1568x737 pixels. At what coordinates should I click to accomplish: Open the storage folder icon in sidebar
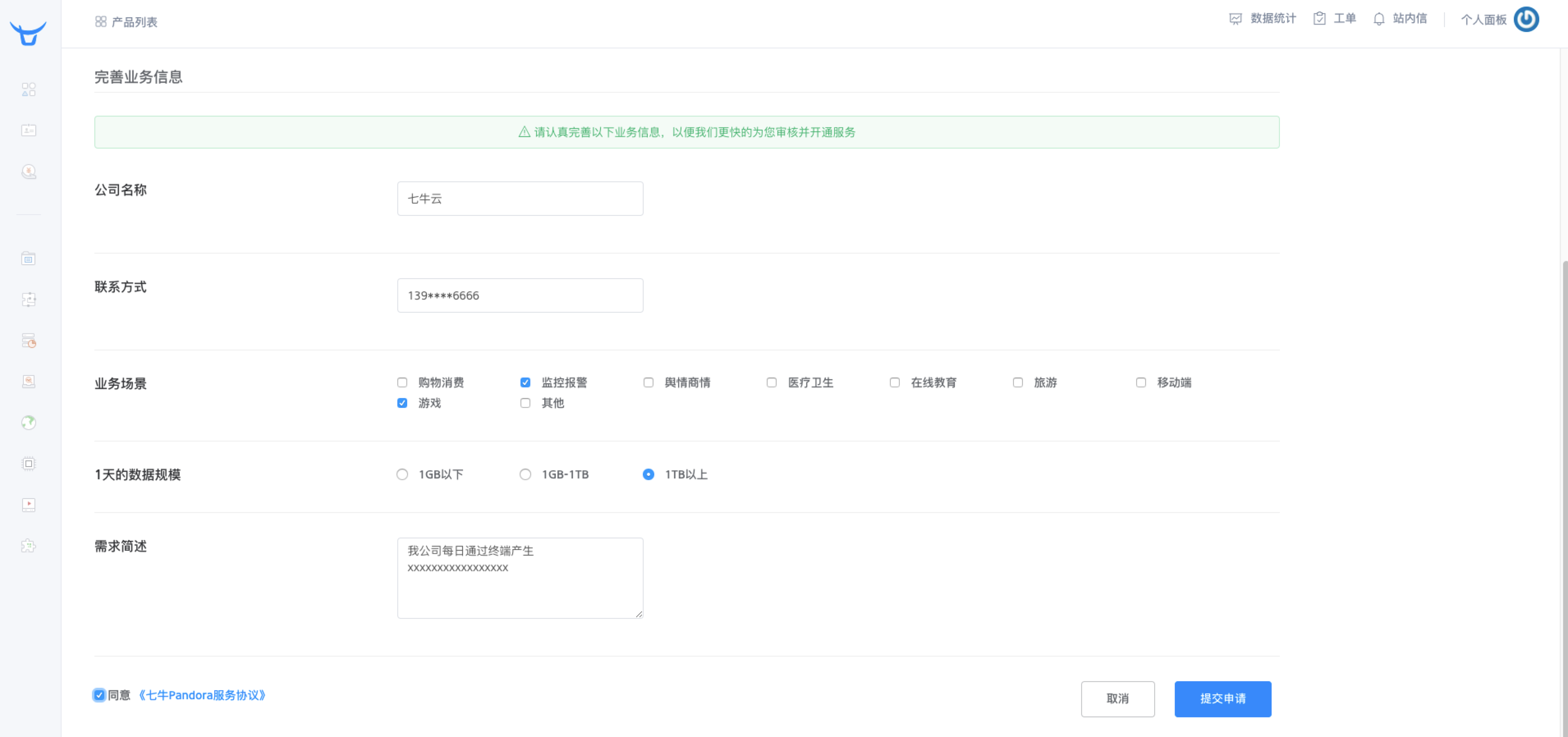[29, 258]
